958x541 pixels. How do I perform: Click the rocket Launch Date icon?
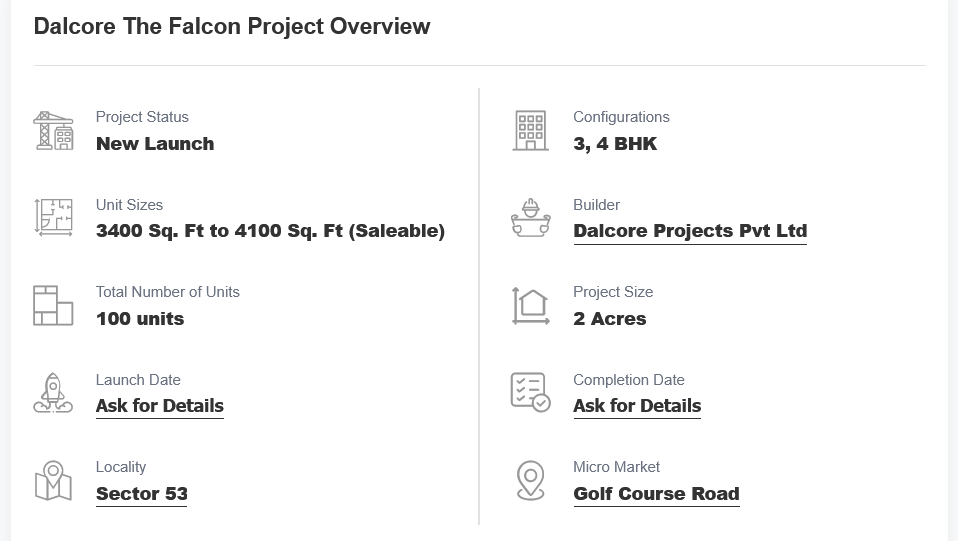[53, 393]
